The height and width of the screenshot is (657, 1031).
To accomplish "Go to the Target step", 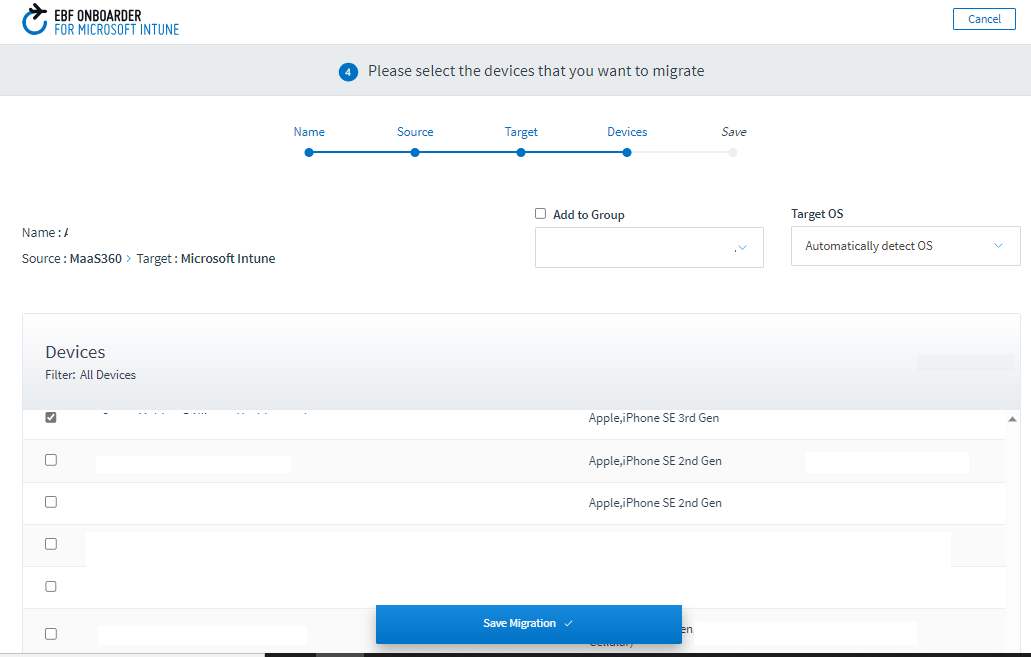I will click(x=521, y=132).
